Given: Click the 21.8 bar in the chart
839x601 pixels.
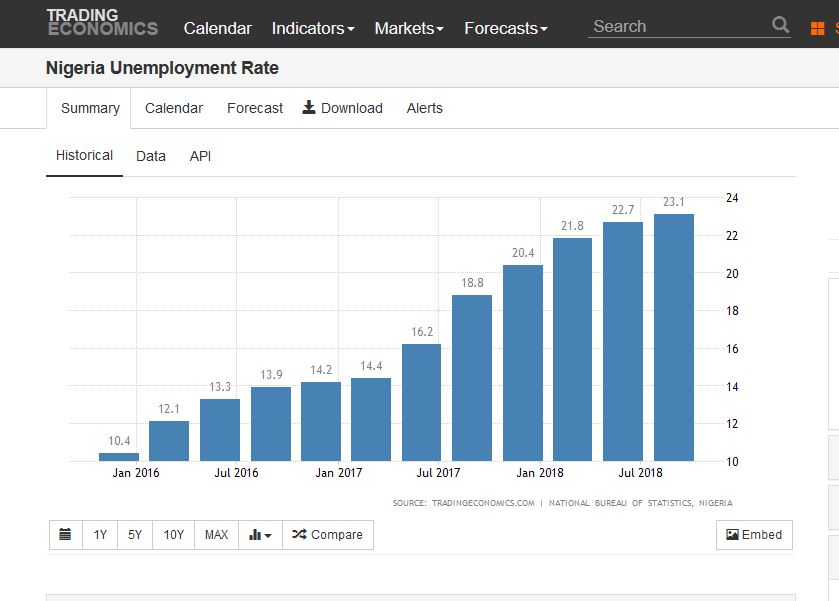Looking at the screenshot, I should [x=573, y=349].
